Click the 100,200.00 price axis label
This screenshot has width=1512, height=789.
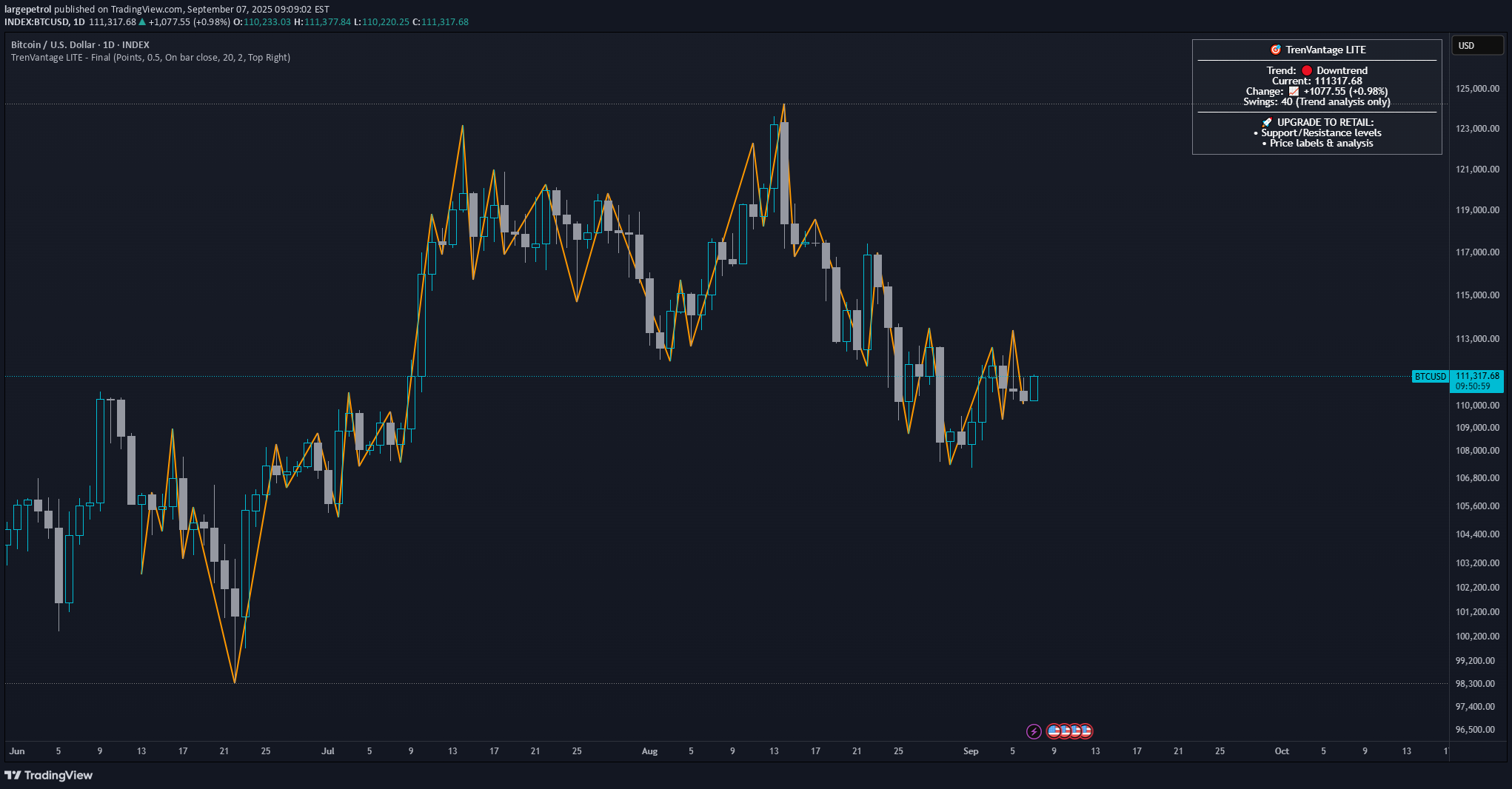(1477, 637)
